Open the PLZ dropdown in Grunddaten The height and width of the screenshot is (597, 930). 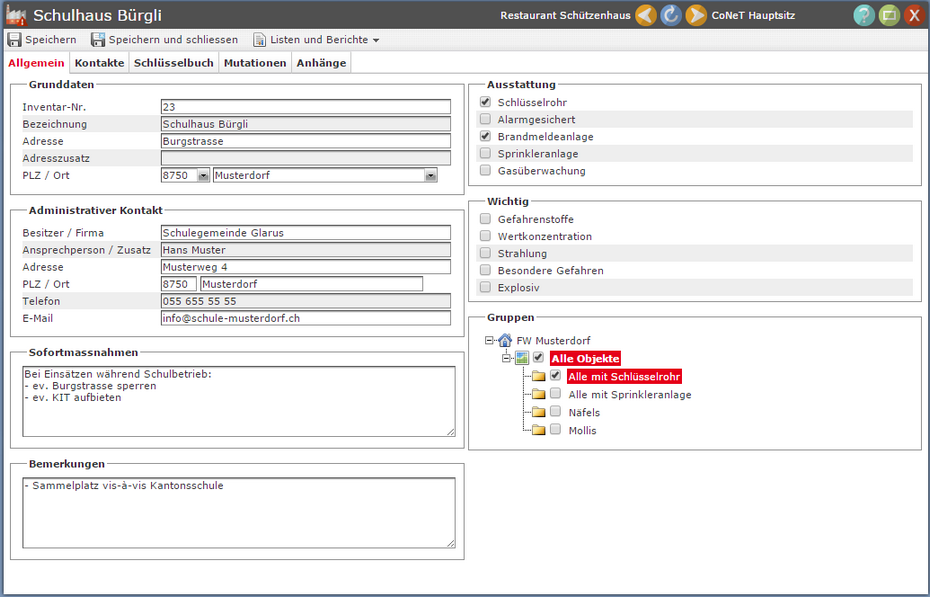point(204,176)
